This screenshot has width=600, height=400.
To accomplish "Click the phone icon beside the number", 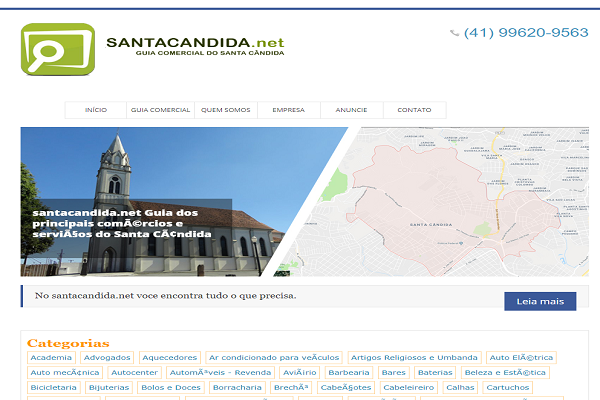I will coord(456,33).
